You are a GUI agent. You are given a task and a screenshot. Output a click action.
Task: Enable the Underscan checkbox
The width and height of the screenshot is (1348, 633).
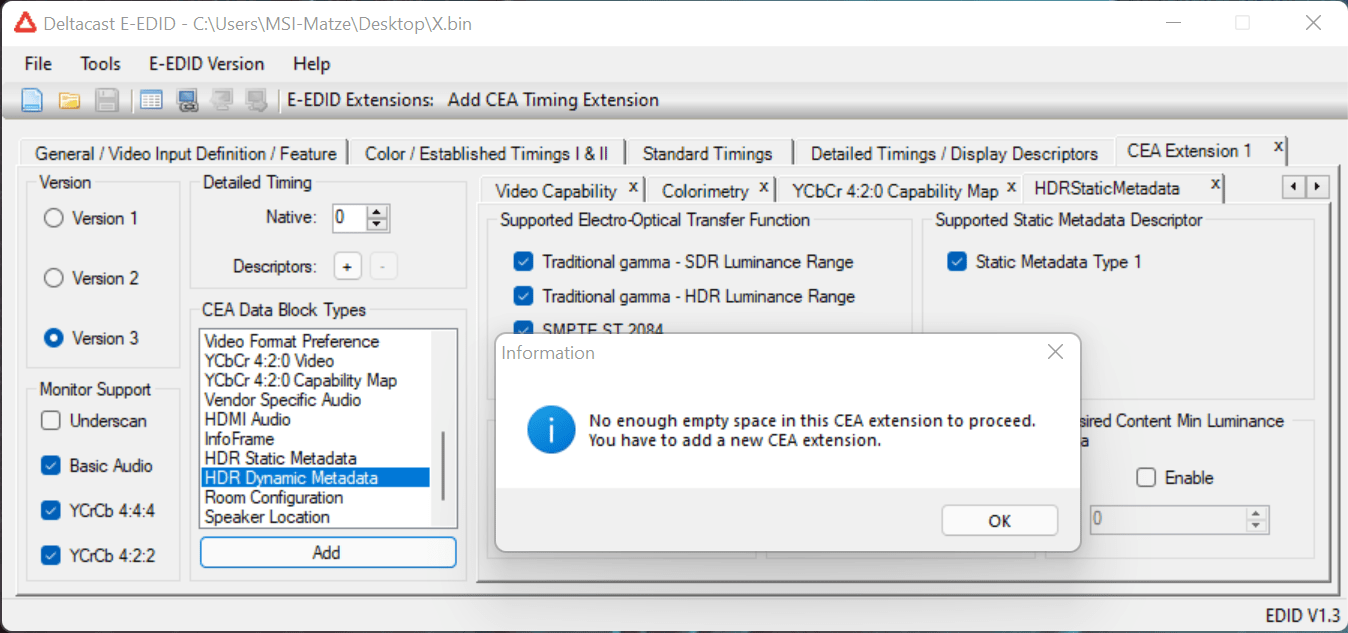click(x=51, y=421)
